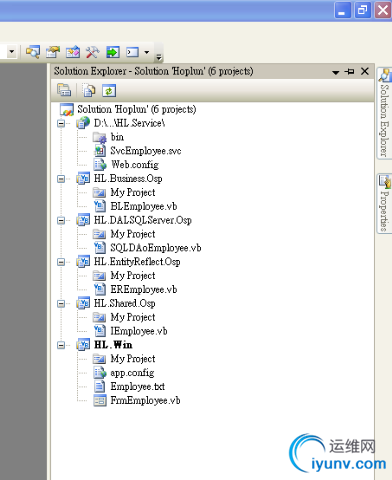The width and height of the screenshot is (392, 480).
Task: Click the text file icon of Employee.txt
Action: [100, 386]
